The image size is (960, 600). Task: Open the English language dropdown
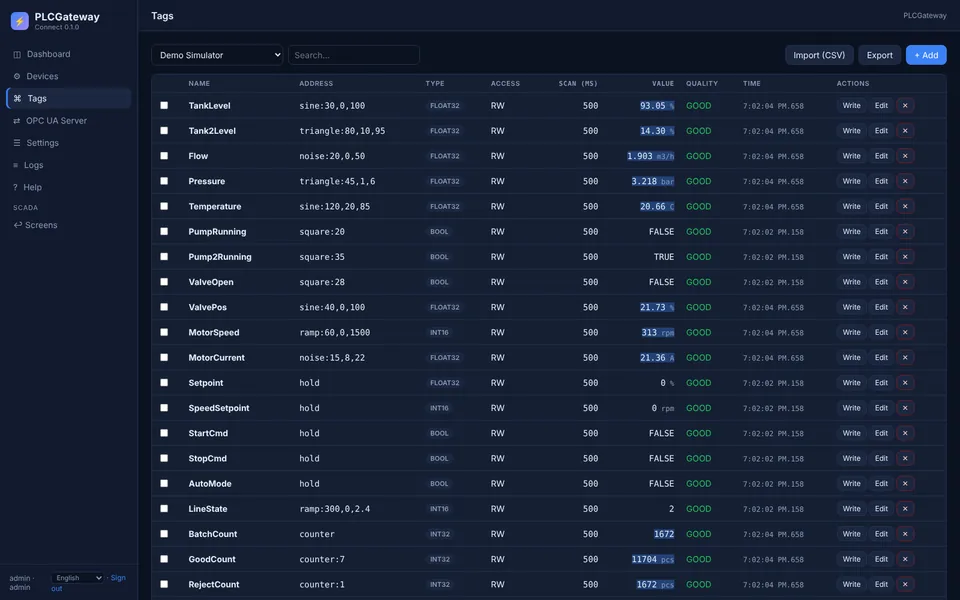tap(77, 578)
